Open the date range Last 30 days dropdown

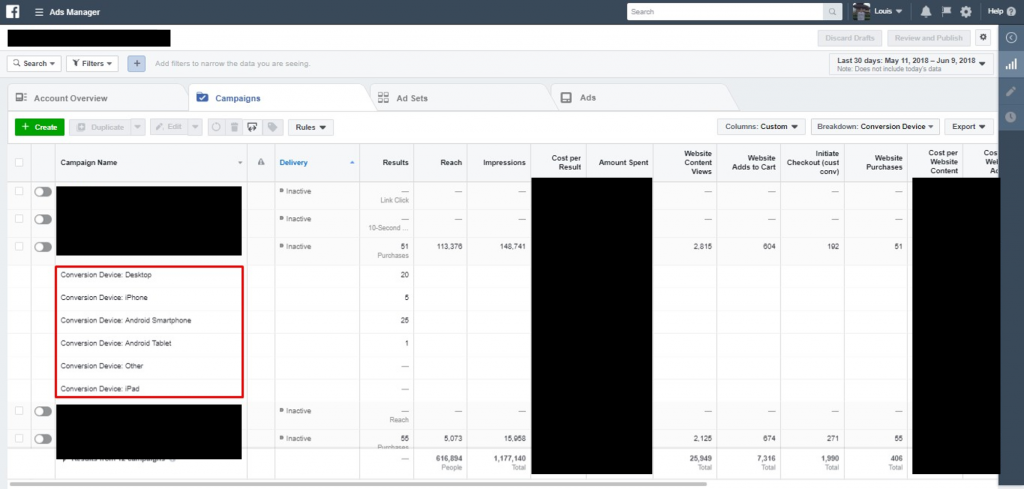pos(911,64)
